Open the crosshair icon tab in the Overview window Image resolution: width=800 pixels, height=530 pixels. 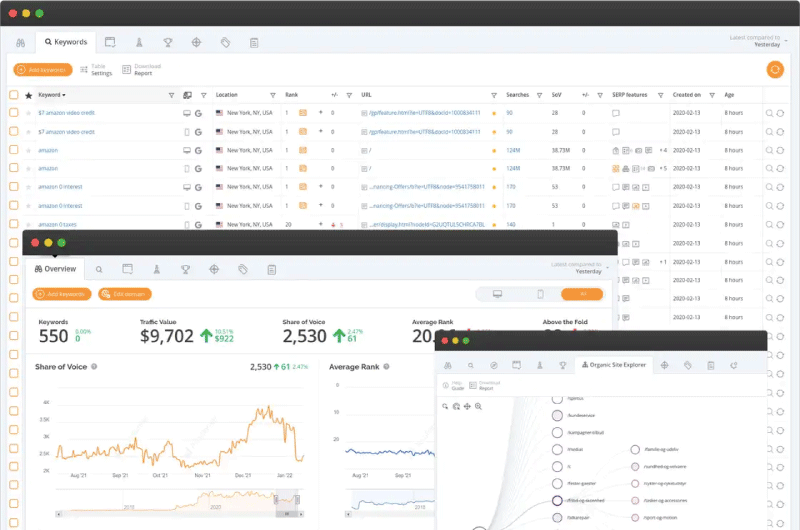214,269
